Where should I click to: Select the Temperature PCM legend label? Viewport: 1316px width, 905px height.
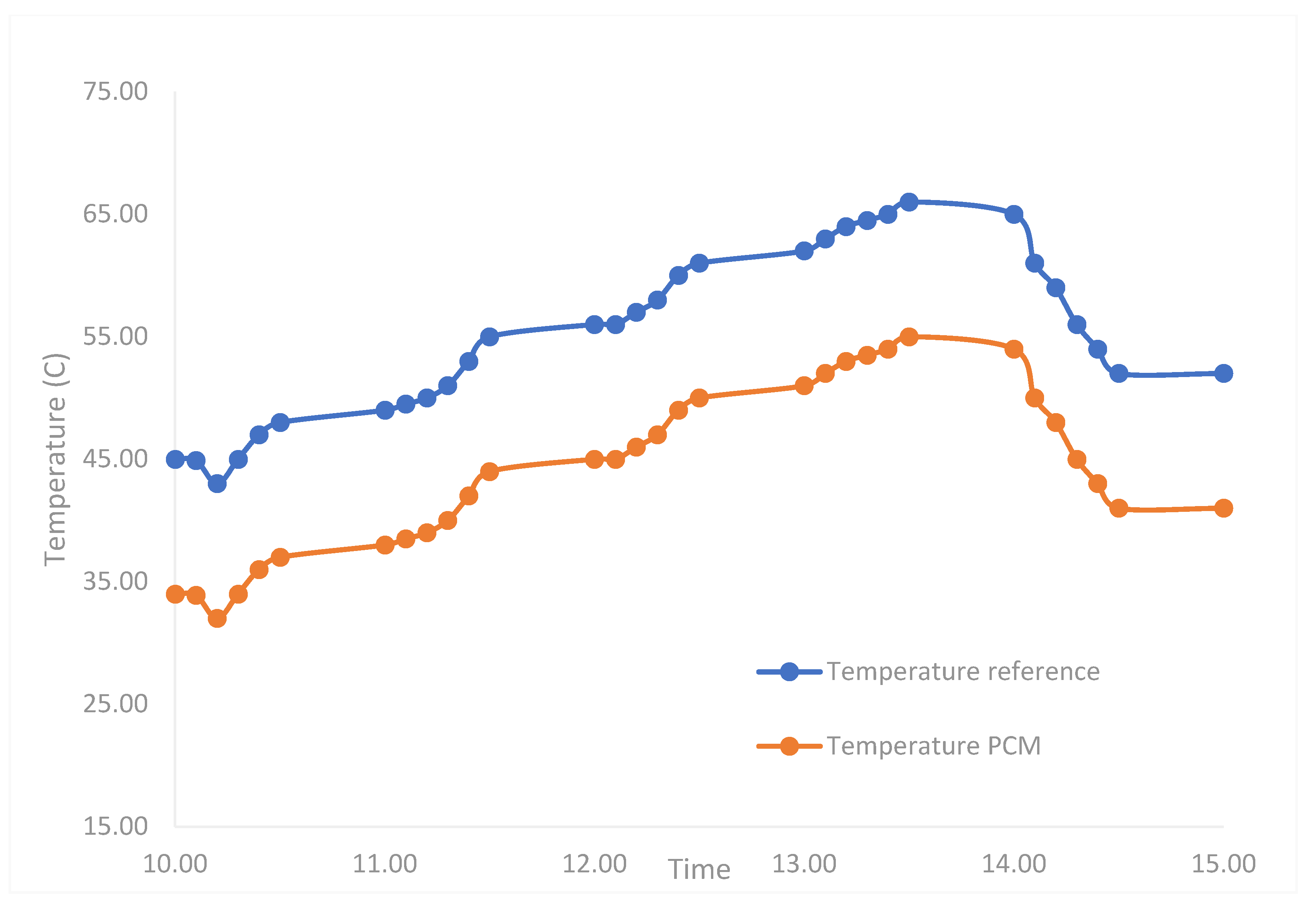pos(934,746)
